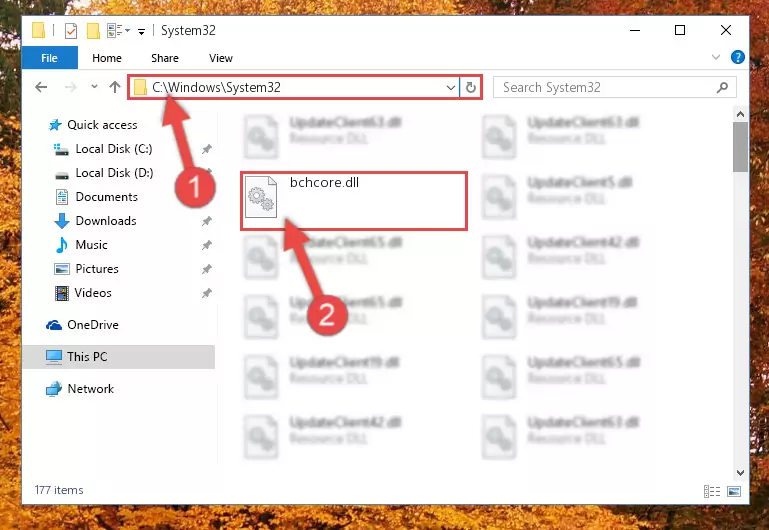Open the Explorer help icon
769x530 pixels.
738,57
